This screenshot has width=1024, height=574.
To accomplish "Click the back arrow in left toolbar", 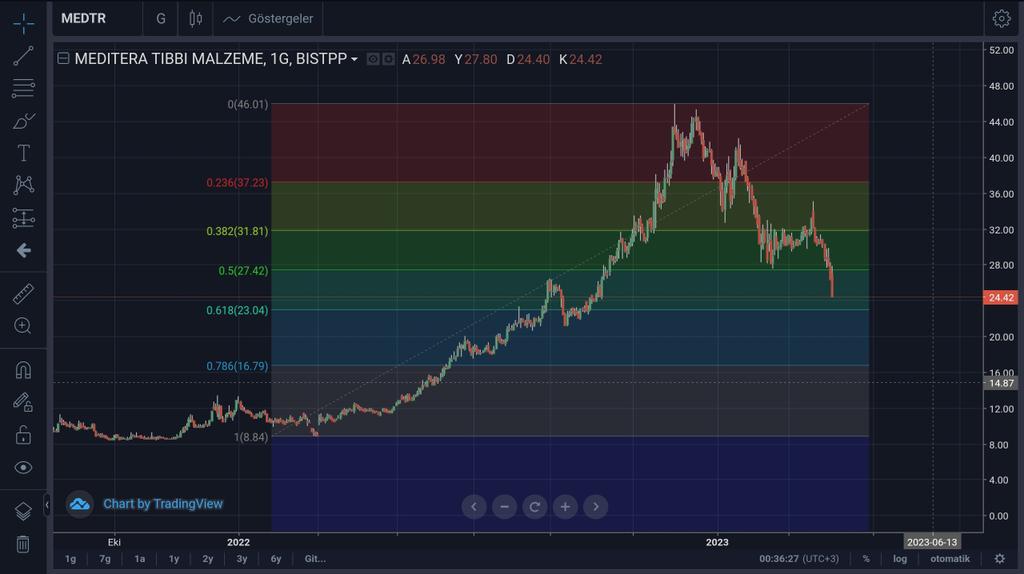I will [x=24, y=250].
